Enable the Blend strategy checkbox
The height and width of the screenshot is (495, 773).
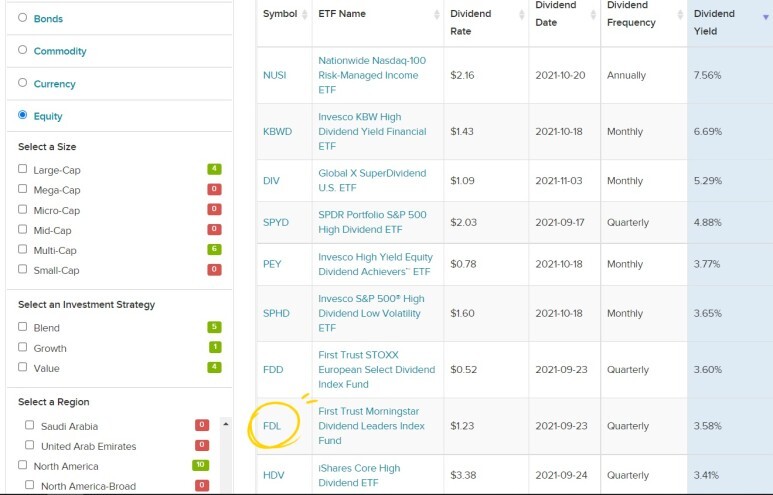pyautogui.click(x=22, y=326)
